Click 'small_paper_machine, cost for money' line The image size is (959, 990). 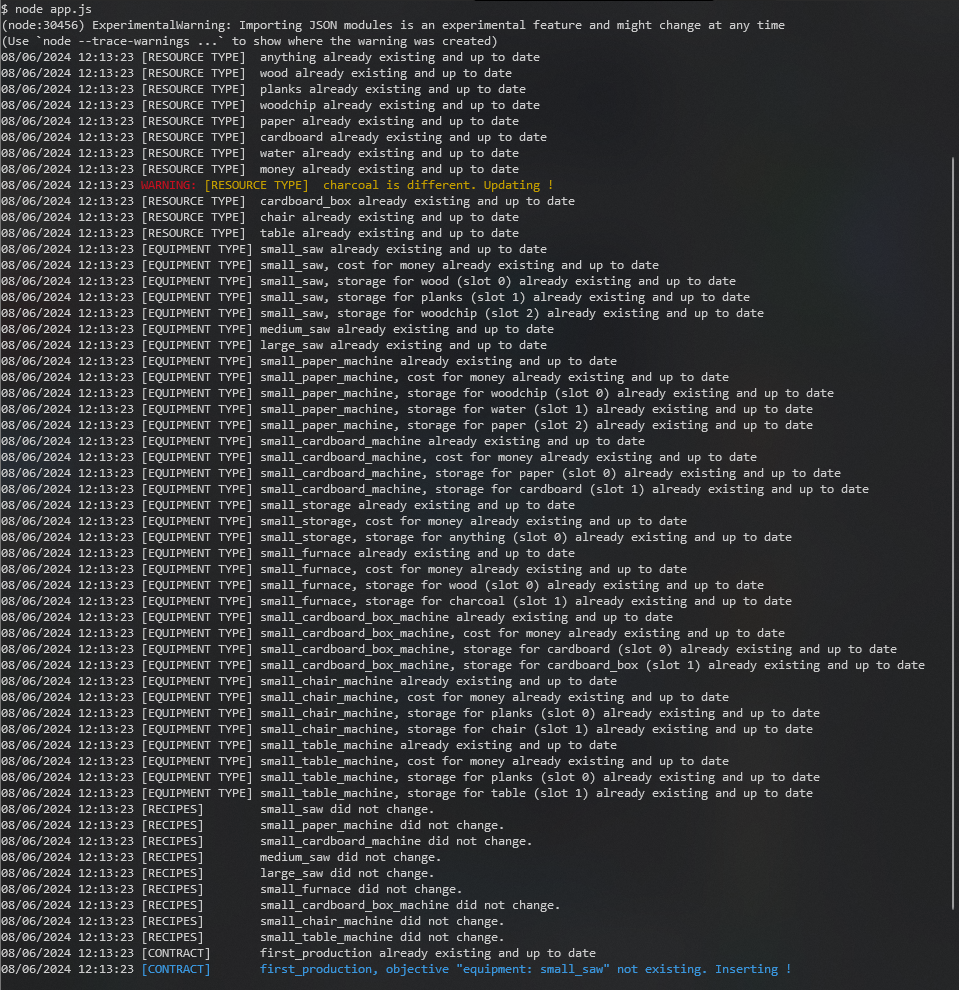point(365,377)
